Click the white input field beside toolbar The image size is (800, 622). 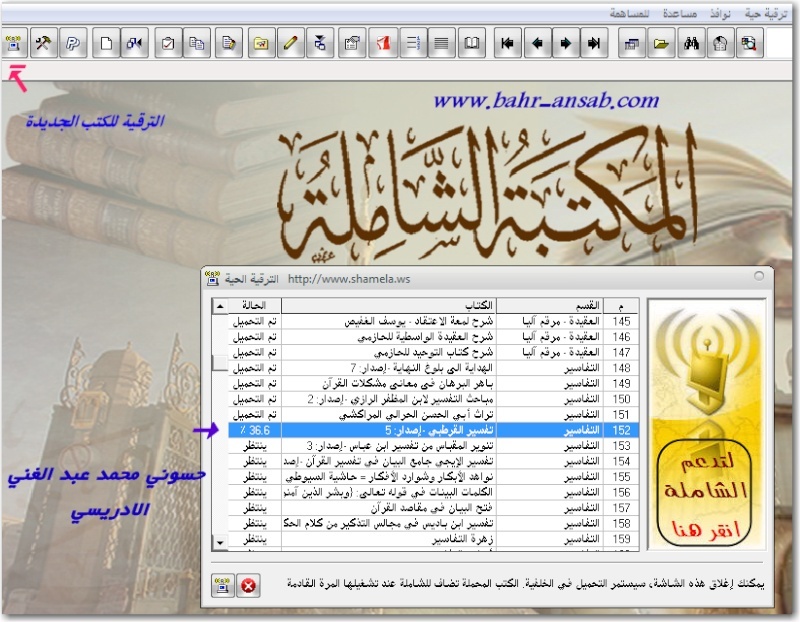[x=780, y=43]
